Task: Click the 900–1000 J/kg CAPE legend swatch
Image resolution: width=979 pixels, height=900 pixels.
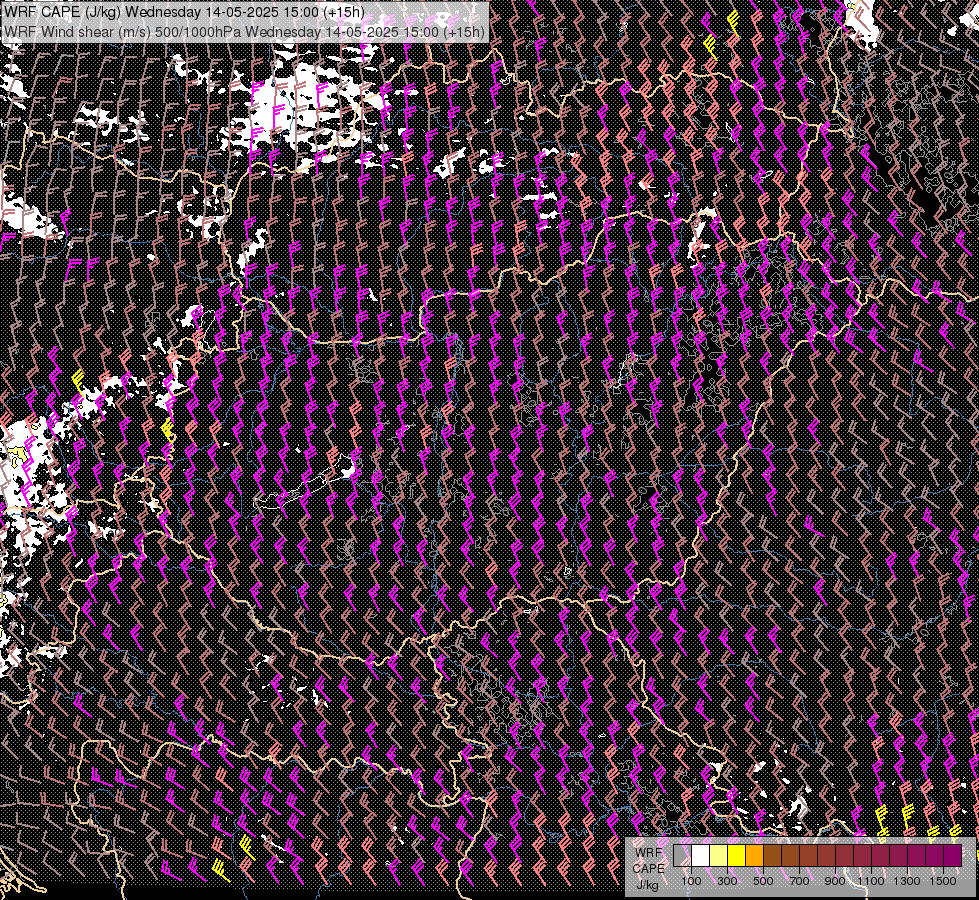Action: tap(845, 856)
